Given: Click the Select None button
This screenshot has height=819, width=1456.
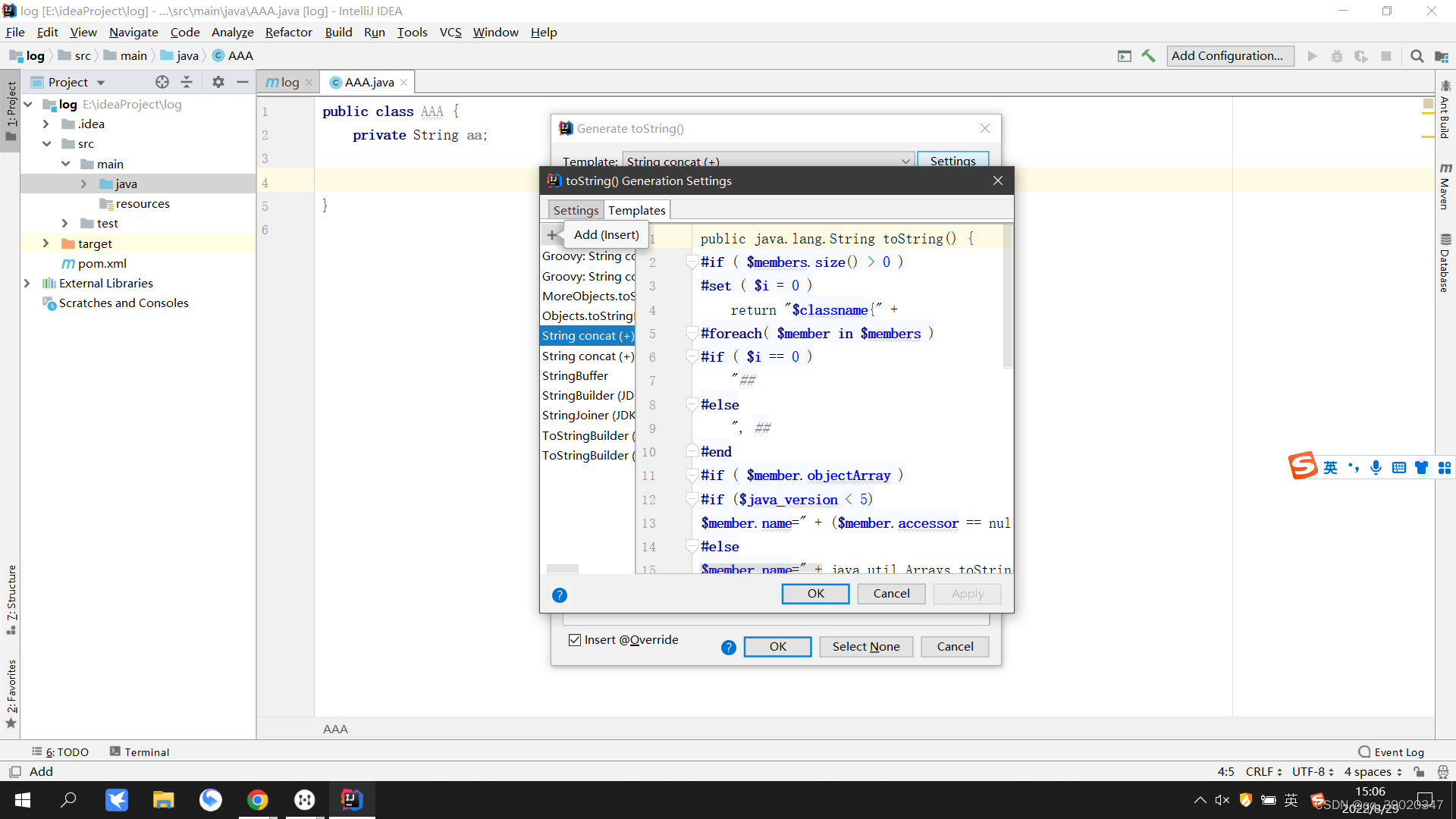Looking at the screenshot, I should click(866, 647).
